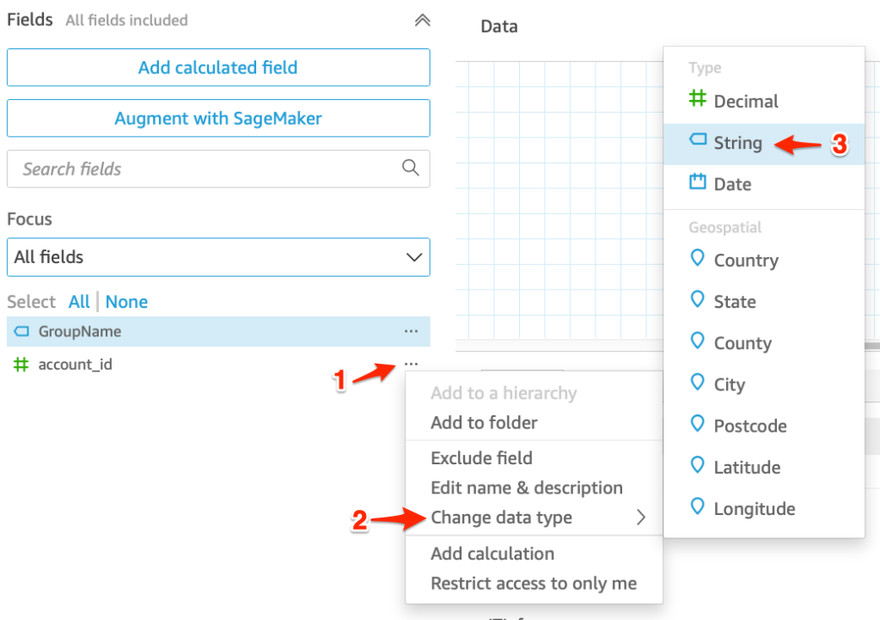Collapse the Fields panel with double chevron
880x620 pixels.
422,20
